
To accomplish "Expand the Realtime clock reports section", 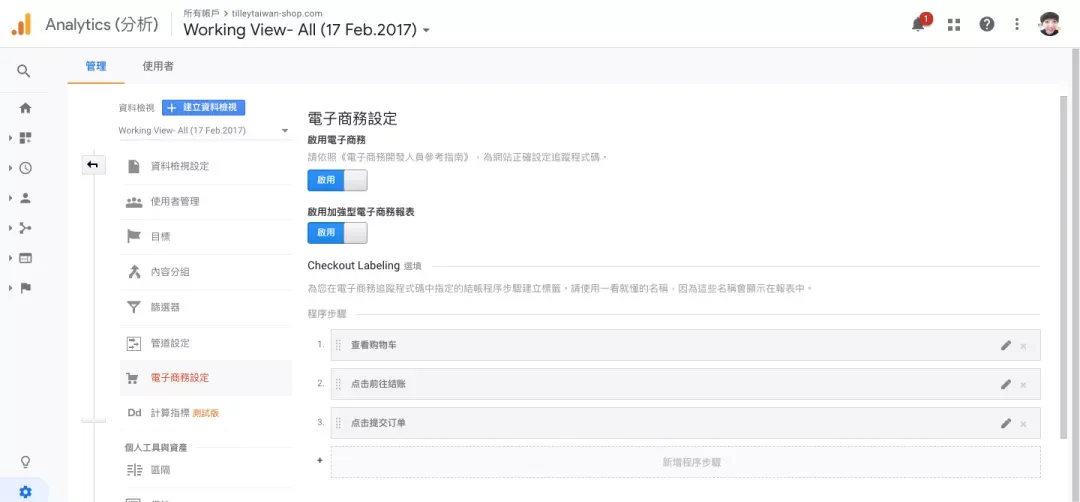I will [x=25, y=168].
